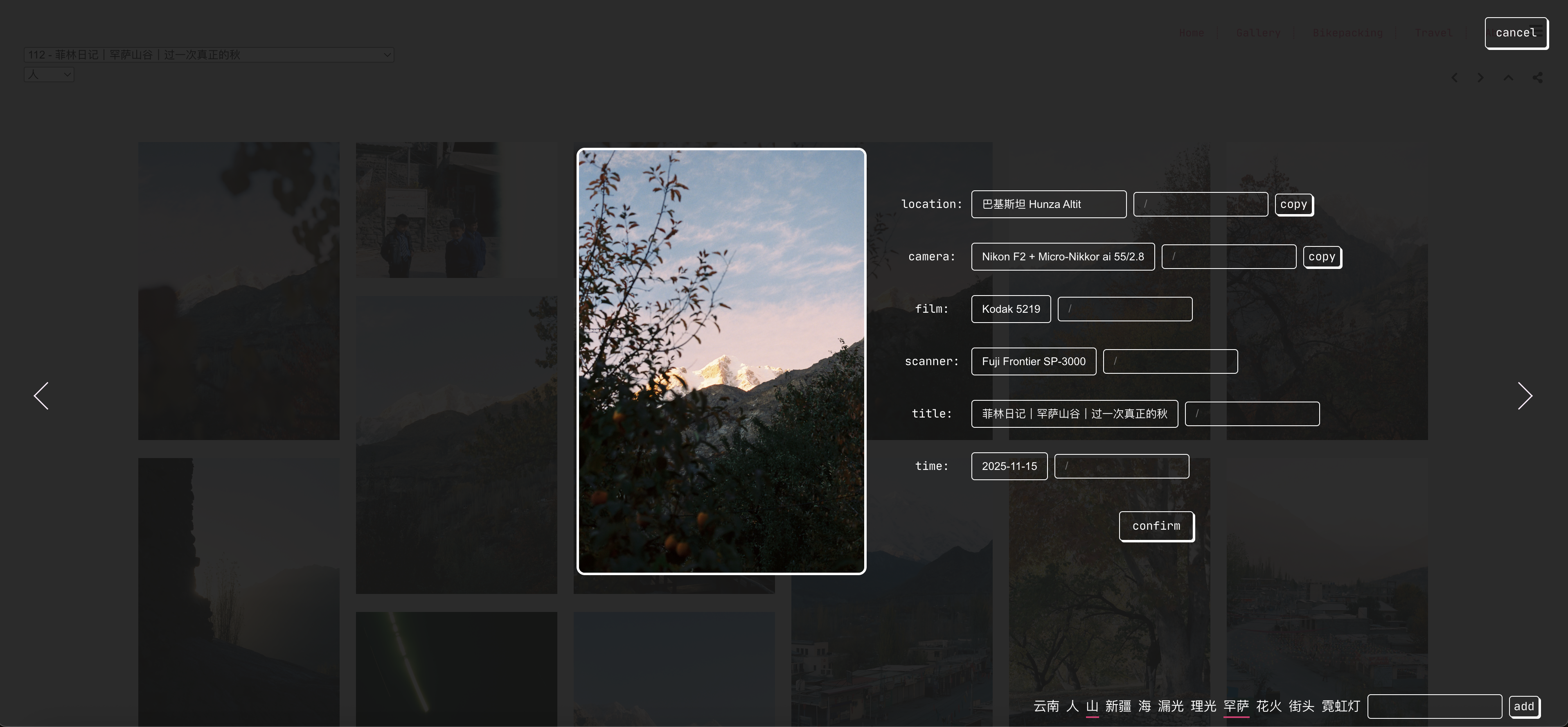The image size is (1568, 727).
Task: Open the album dropdown showing 112 - 菲林日记
Action: click(x=209, y=55)
